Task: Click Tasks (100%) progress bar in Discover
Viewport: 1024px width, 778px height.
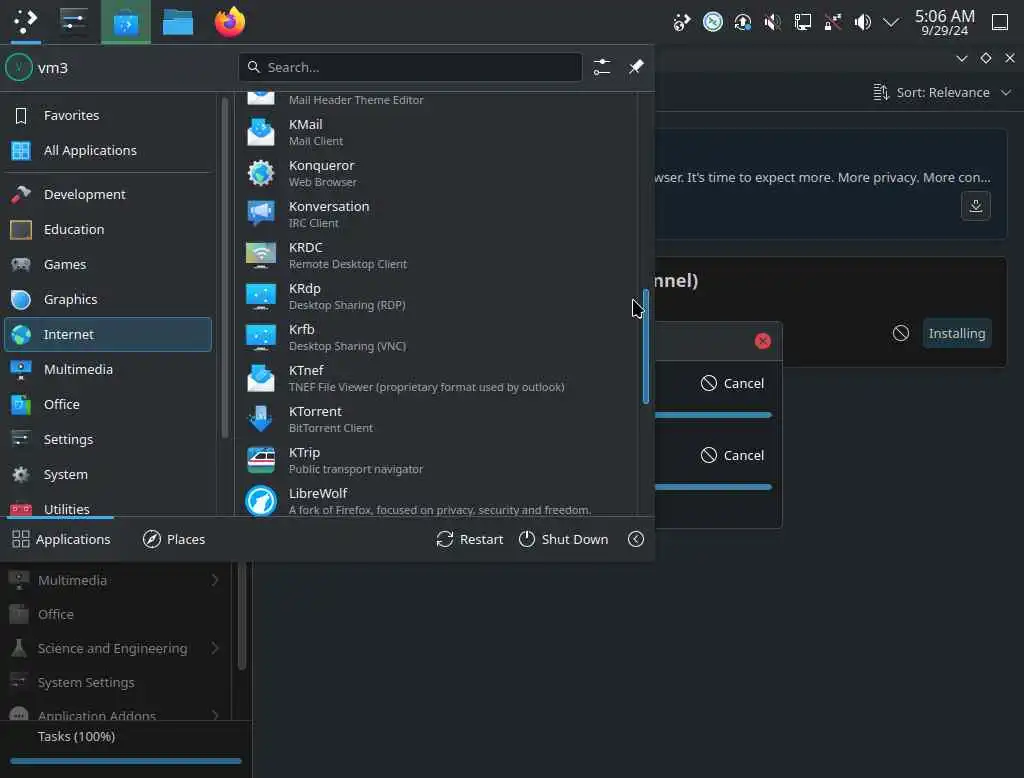Action: click(125, 761)
